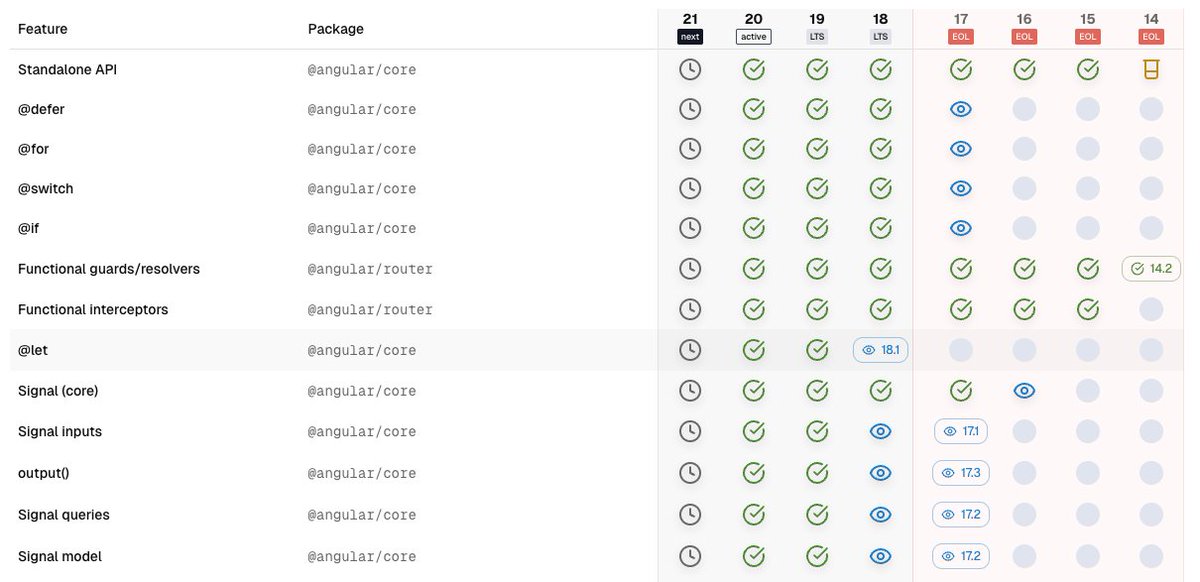Click the 14.2 badge for Functional guards/resolvers
The image size is (1200, 582).
click(x=1150, y=268)
